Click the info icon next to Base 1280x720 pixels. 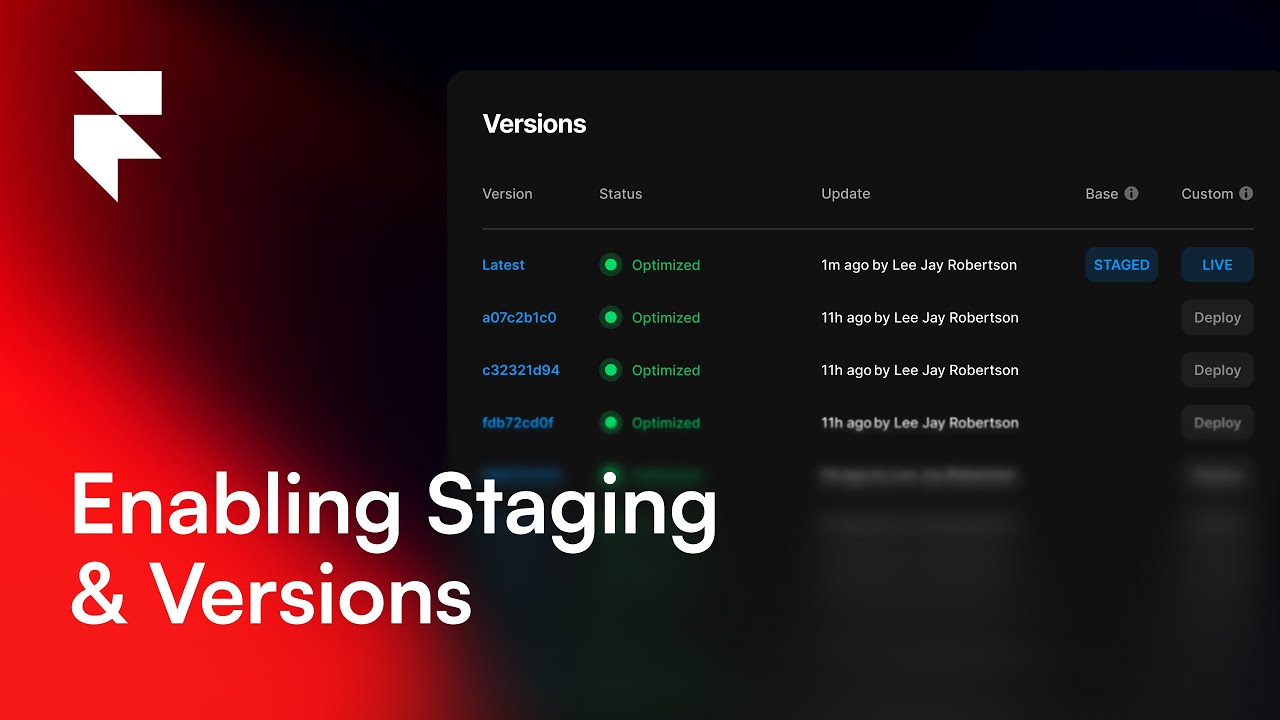[1131, 194]
